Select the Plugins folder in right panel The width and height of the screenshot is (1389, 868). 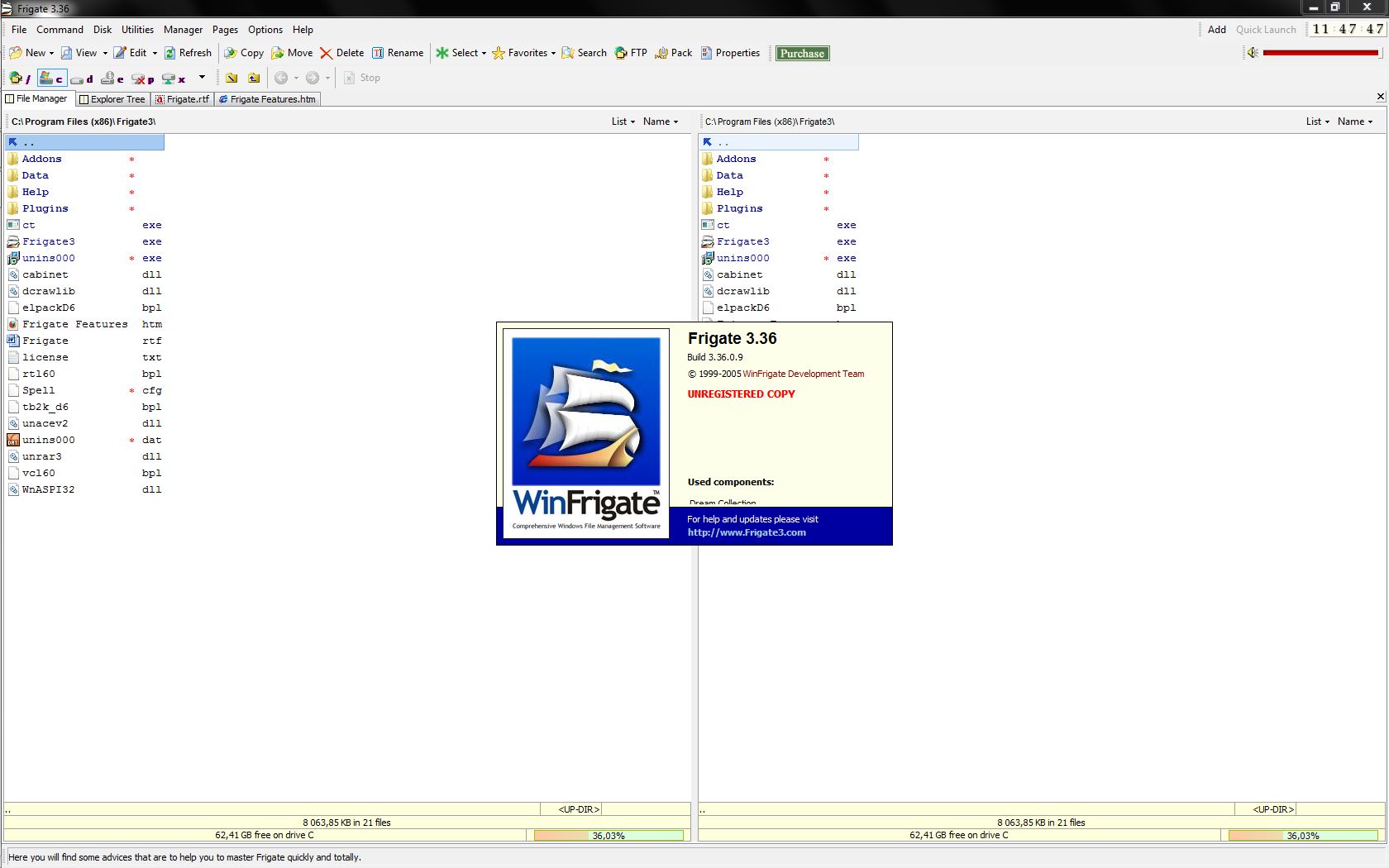point(779,208)
